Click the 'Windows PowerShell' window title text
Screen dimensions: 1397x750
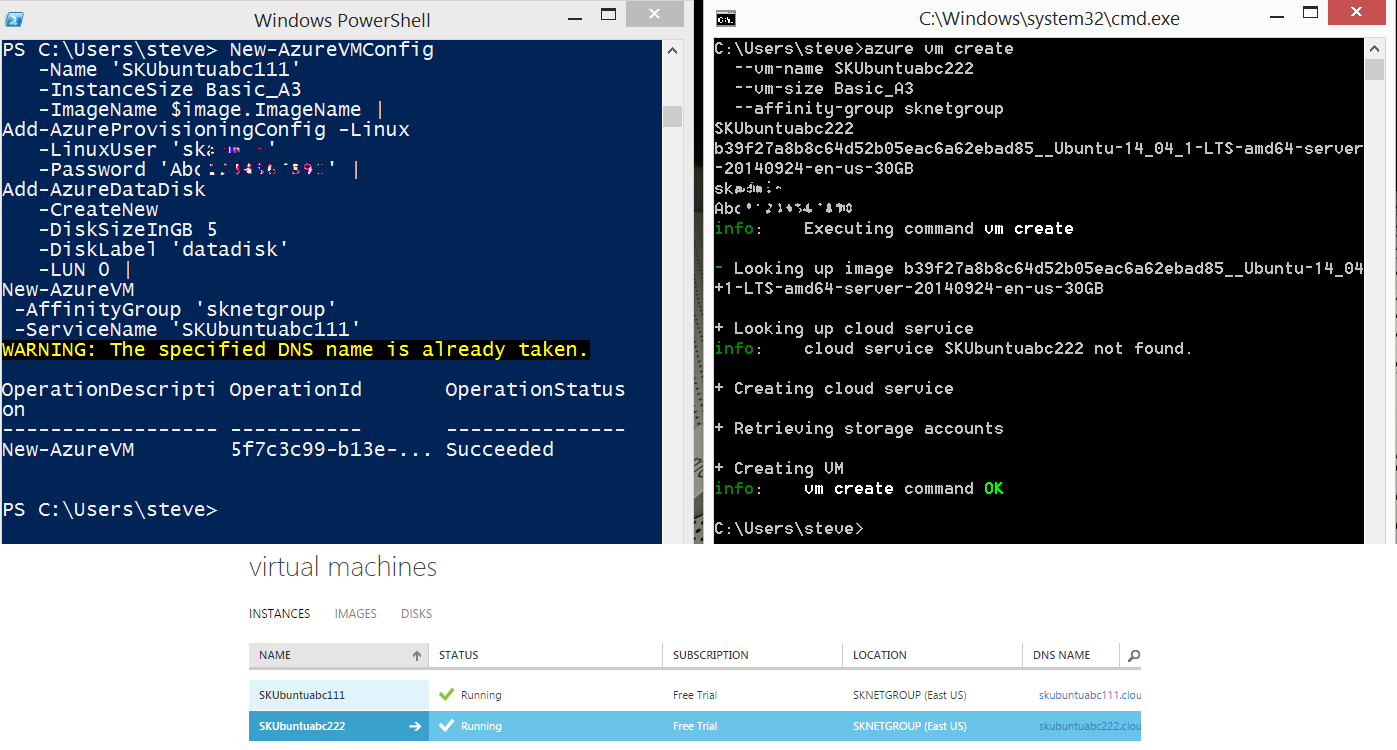tap(343, 20)
